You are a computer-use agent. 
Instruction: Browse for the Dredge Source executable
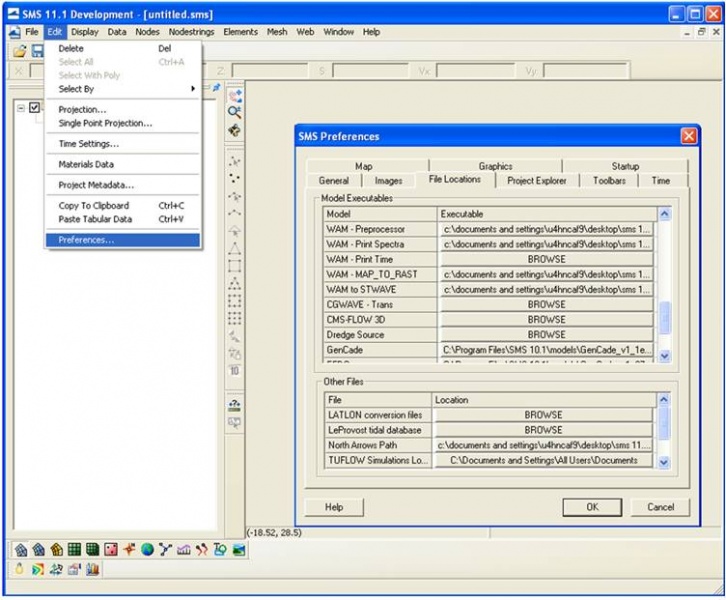point(547,335)
